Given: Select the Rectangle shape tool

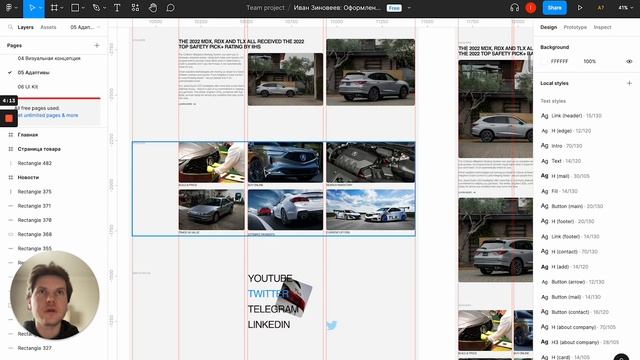Looking at the screenshot, I should [x=75, y=8].
